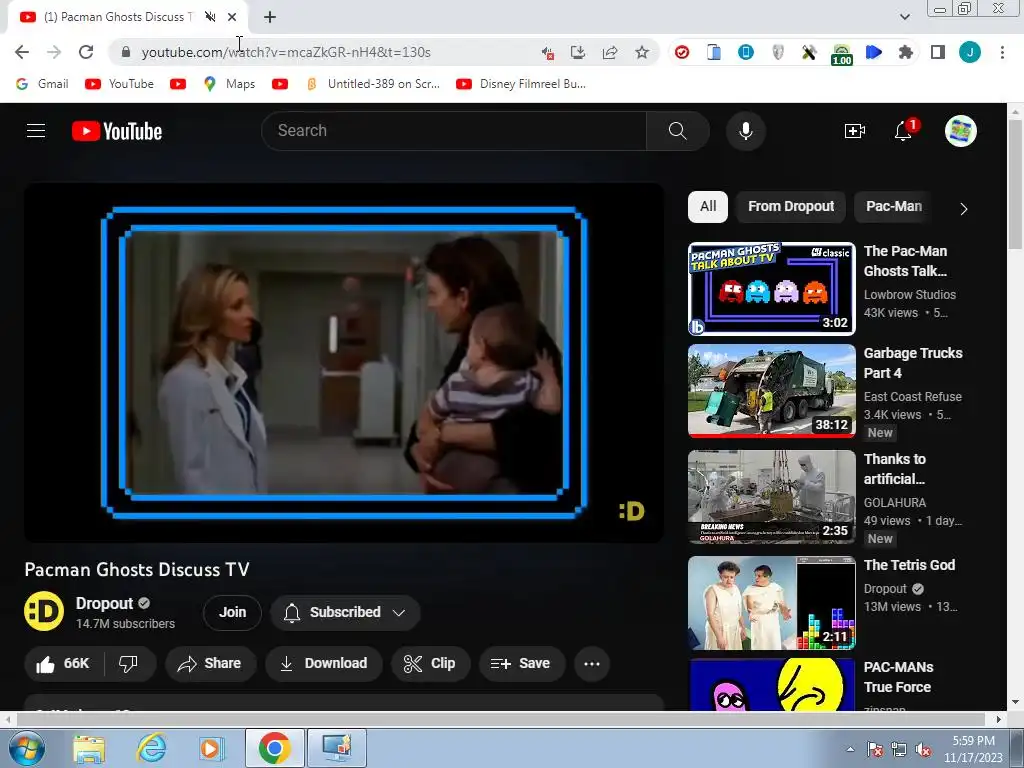Open the Extensions puzzle piece menu
Image resolution: width=1024 pixels, height=768 pixels.
pos(906,52)
